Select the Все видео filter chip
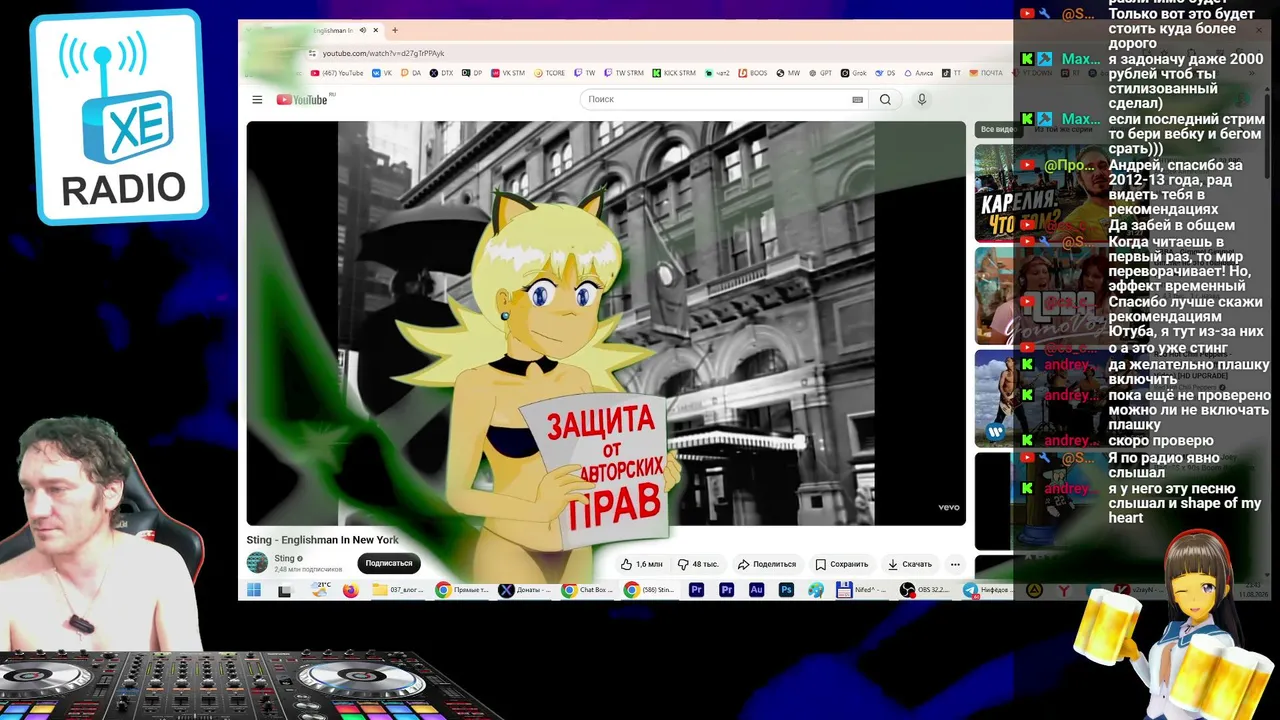Screen dimensions: 1280x720 (997, 129)
